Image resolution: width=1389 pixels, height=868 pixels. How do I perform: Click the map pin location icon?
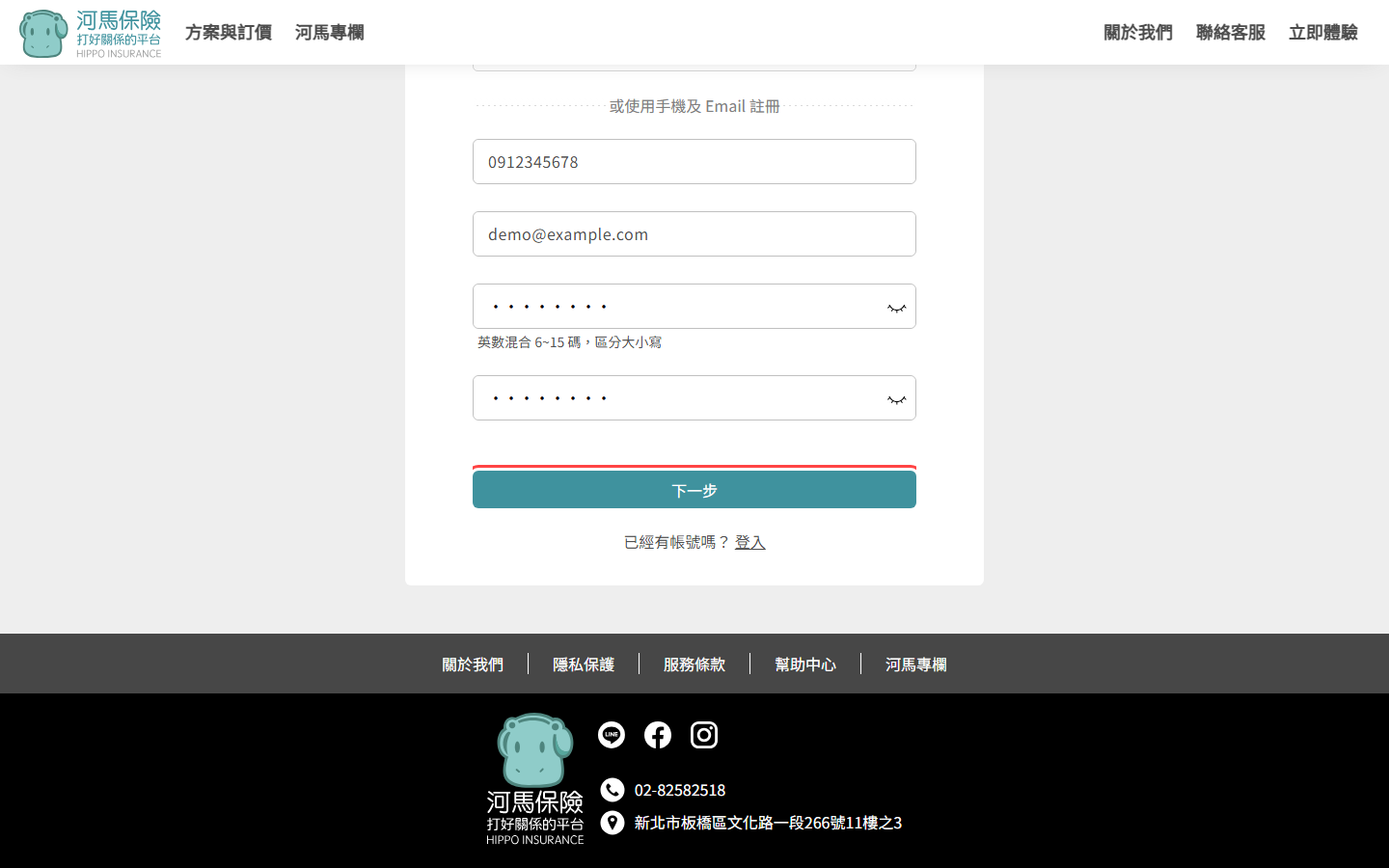coord(613,823)
